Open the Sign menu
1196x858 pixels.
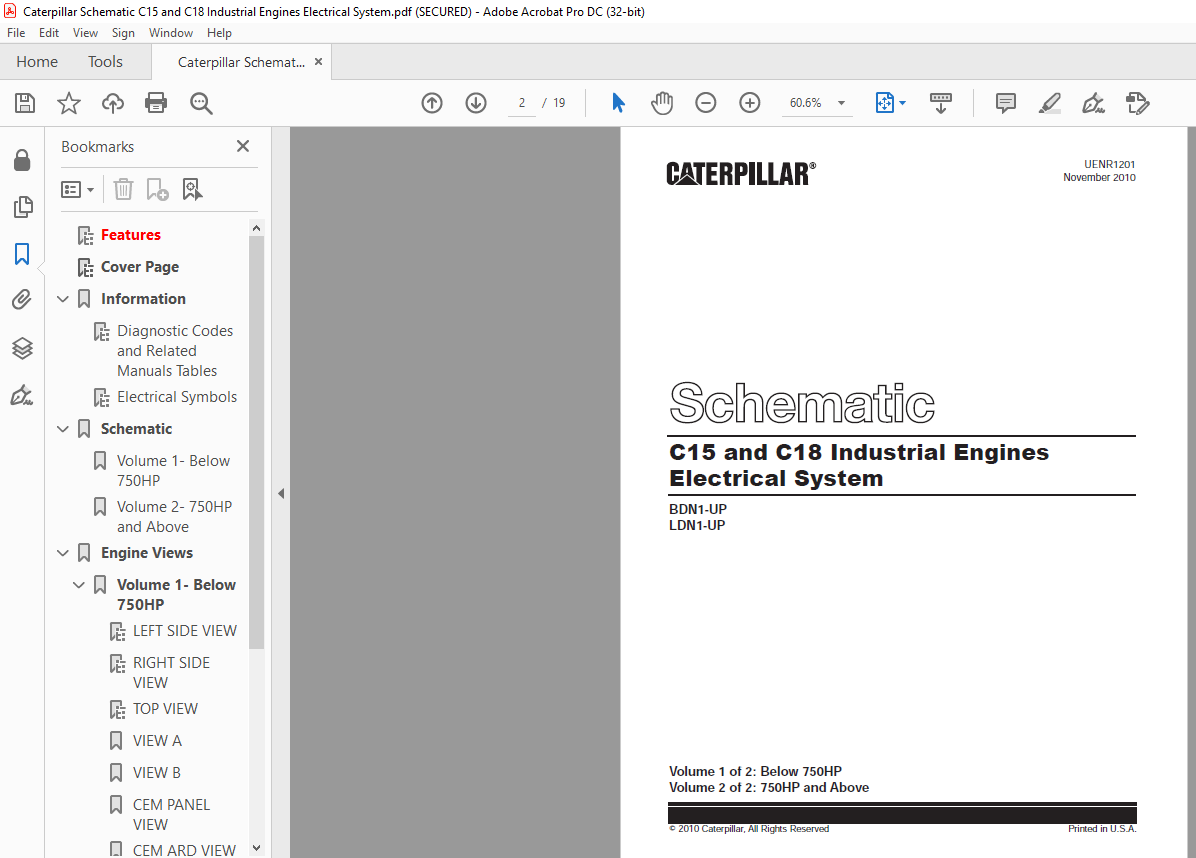click(x=123, y=33)
